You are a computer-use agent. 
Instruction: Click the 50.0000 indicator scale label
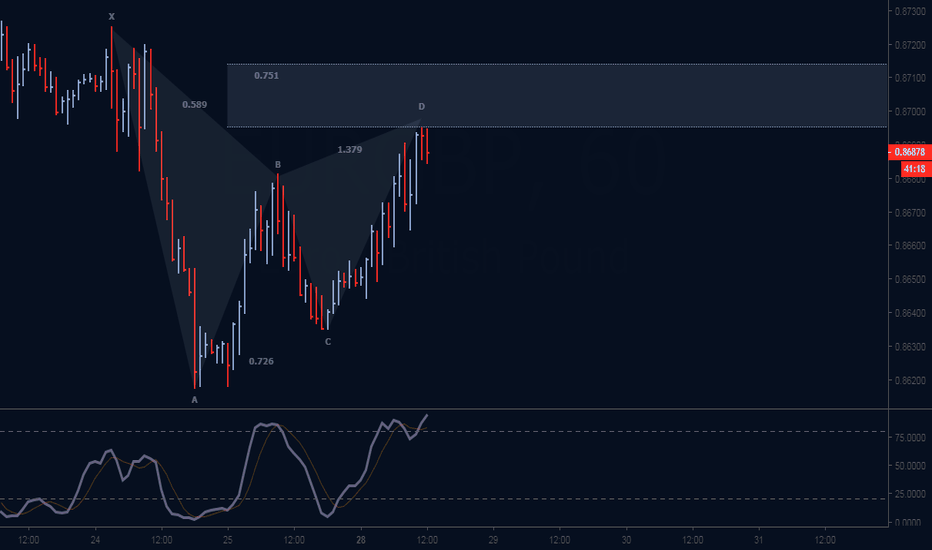[x=910, y=466]
